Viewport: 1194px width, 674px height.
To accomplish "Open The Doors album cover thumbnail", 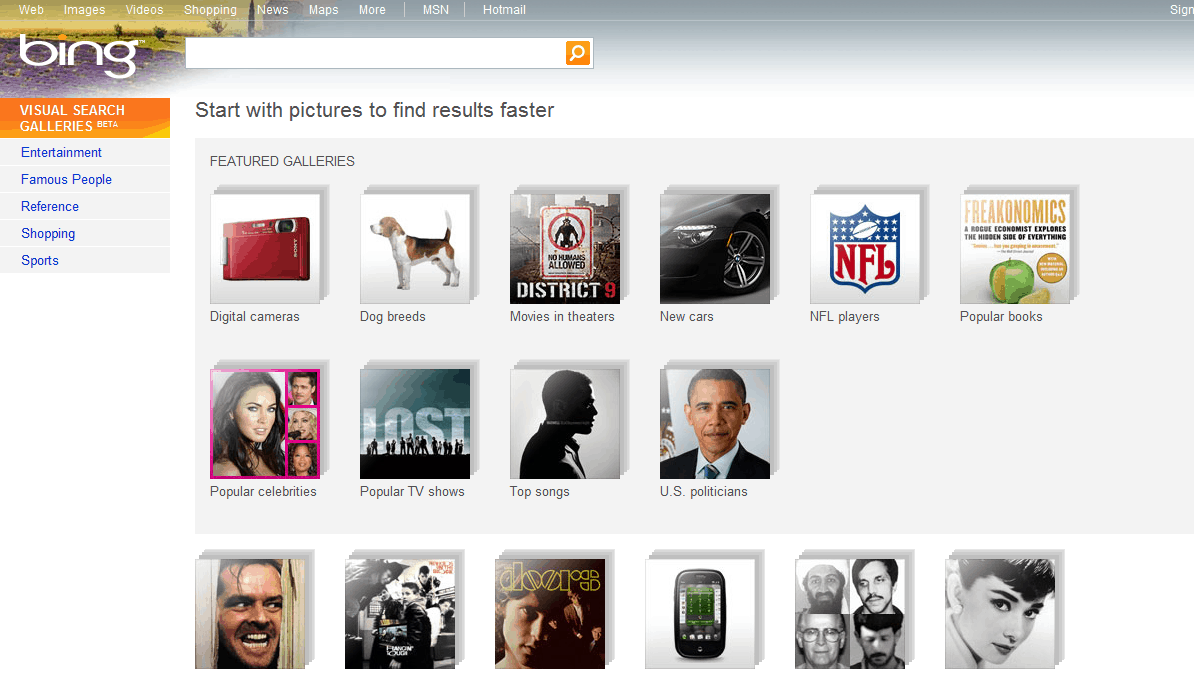I will click(550, 614).
